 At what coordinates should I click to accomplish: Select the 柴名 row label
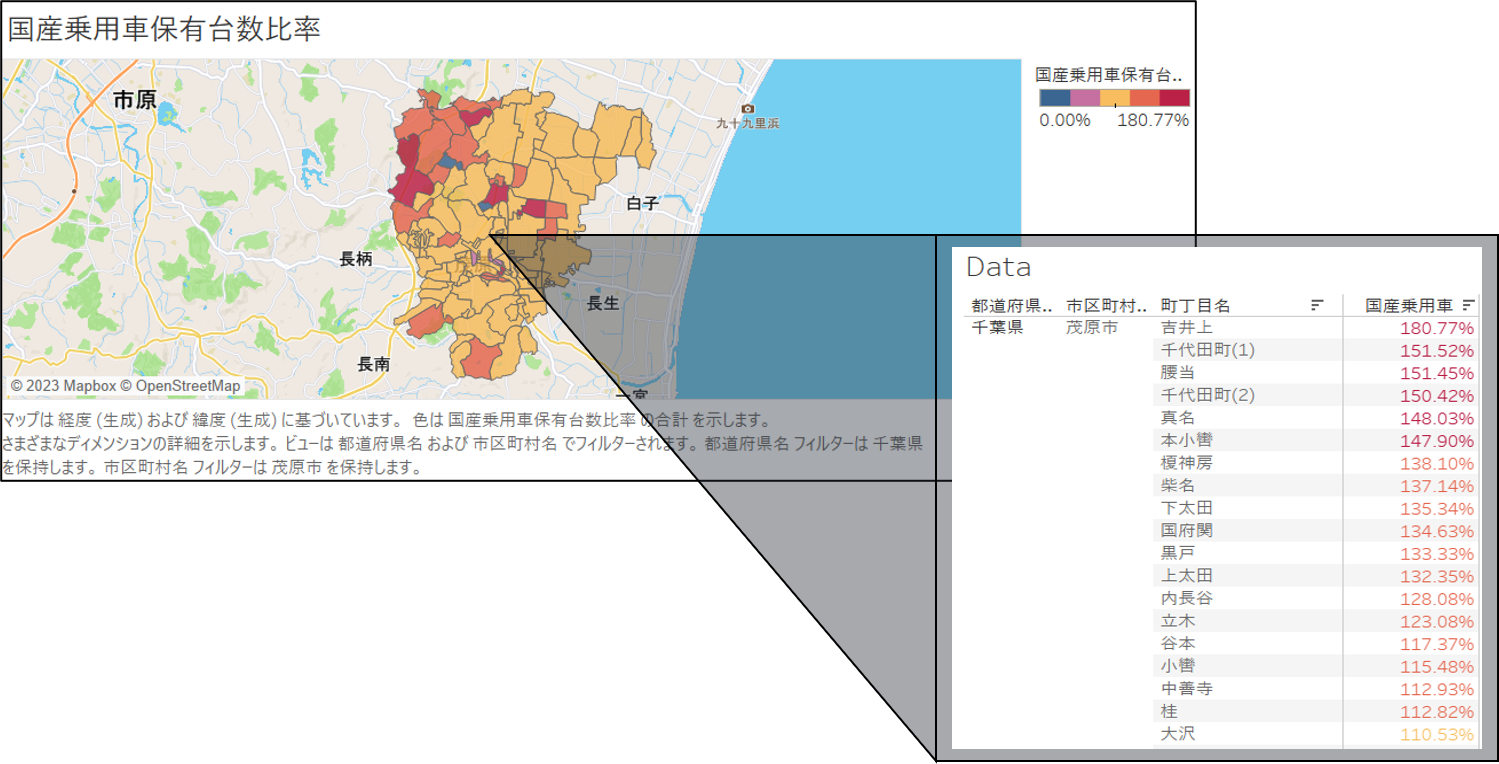1177,485
